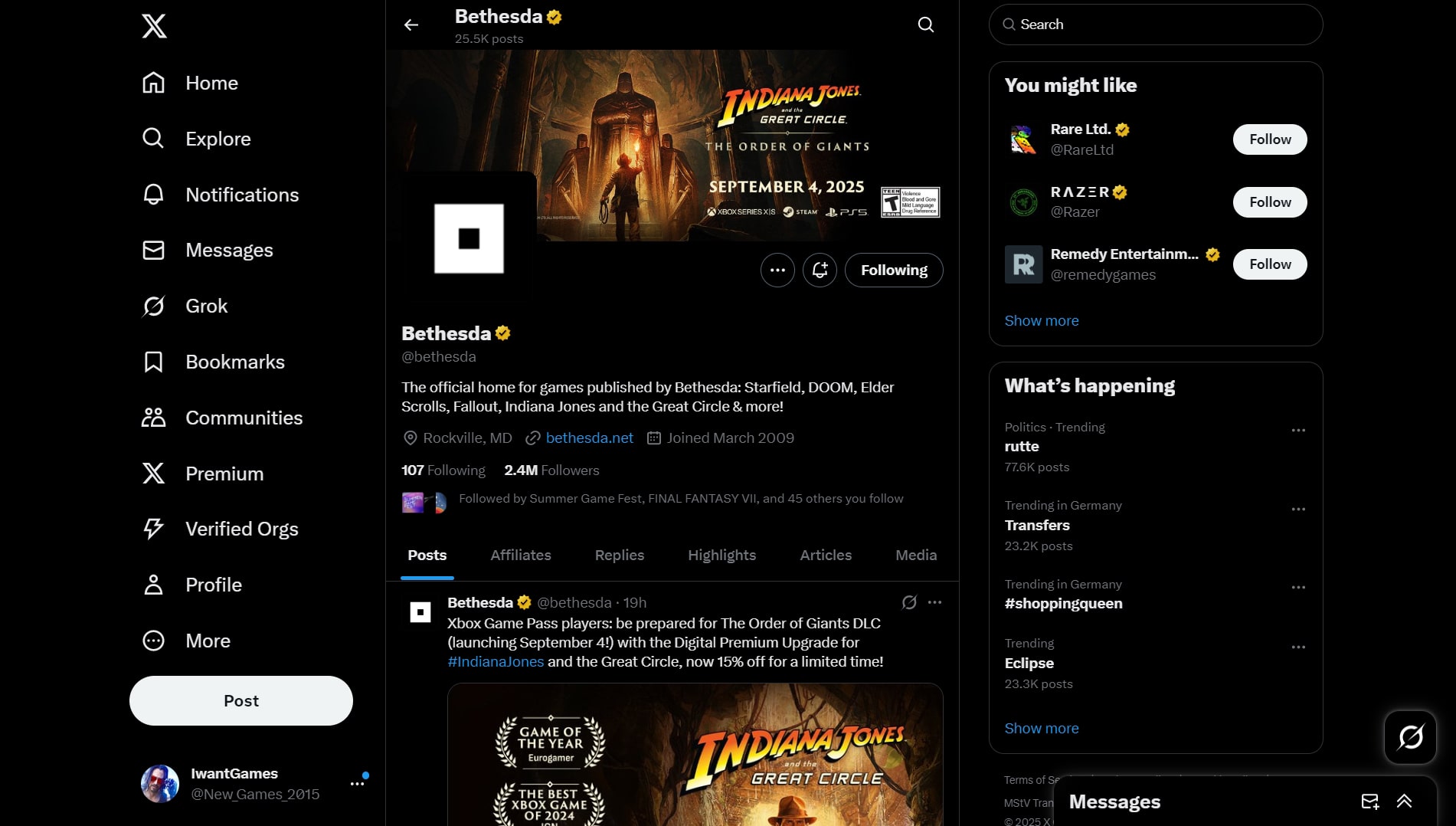Open Premium in the sidebar
This screenshot has height=826, width=1456.
(202, 474)
